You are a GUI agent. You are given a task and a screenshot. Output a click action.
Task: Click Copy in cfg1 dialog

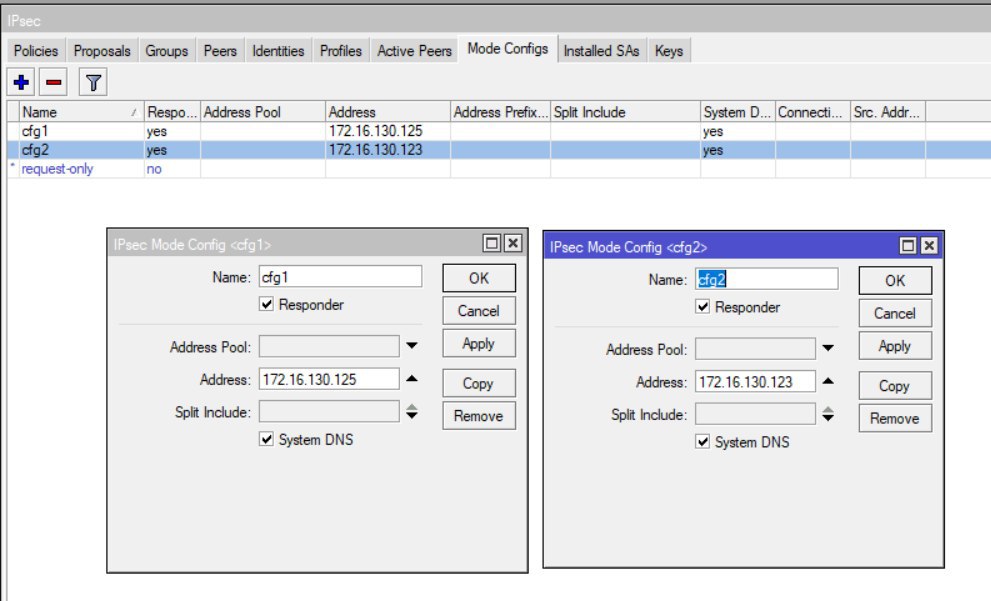pyautogui.click(x=478, y=384)
